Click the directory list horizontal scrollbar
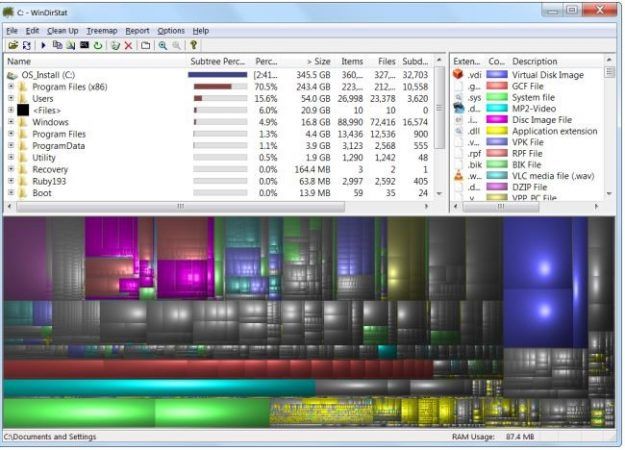This screenshot has height=450, width=625. (180, 206)
